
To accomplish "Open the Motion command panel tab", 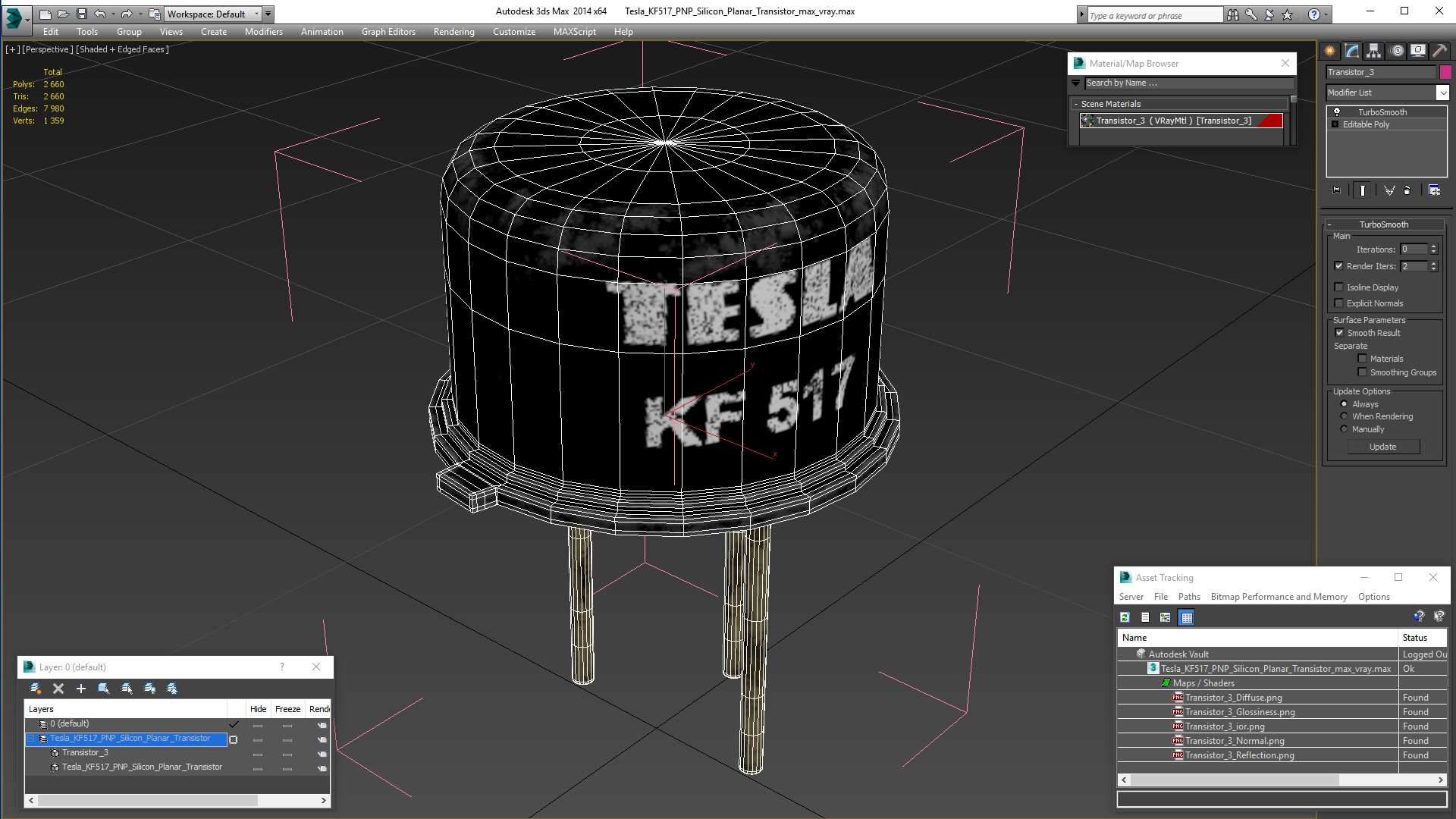I will [x=1397, y=51].
